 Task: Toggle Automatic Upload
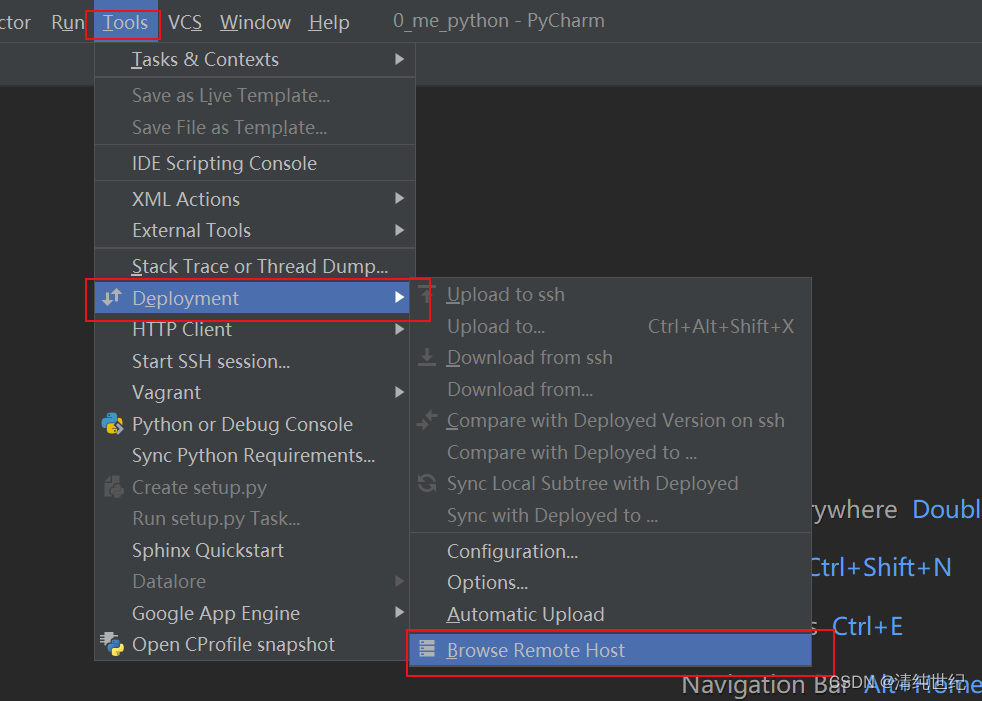(x=611, y=615)
